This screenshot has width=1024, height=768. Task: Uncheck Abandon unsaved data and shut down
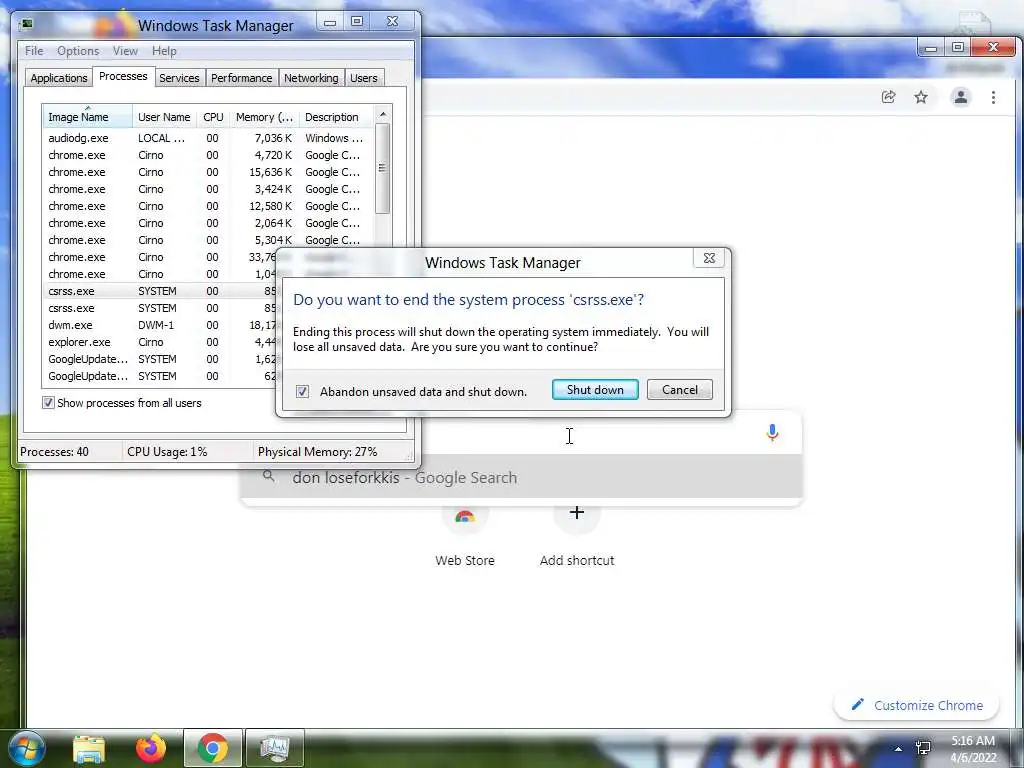(x=302, y=391)
